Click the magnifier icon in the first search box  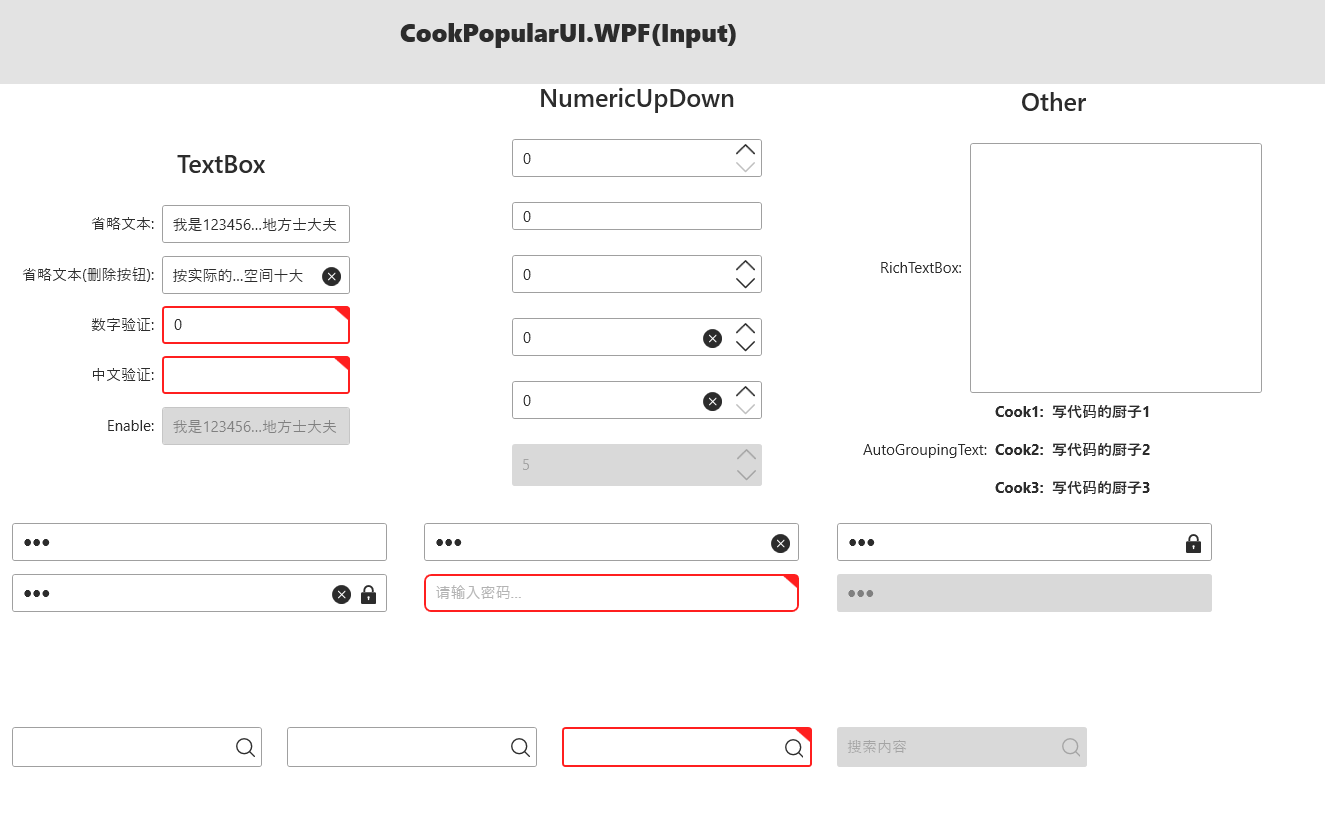245,747
